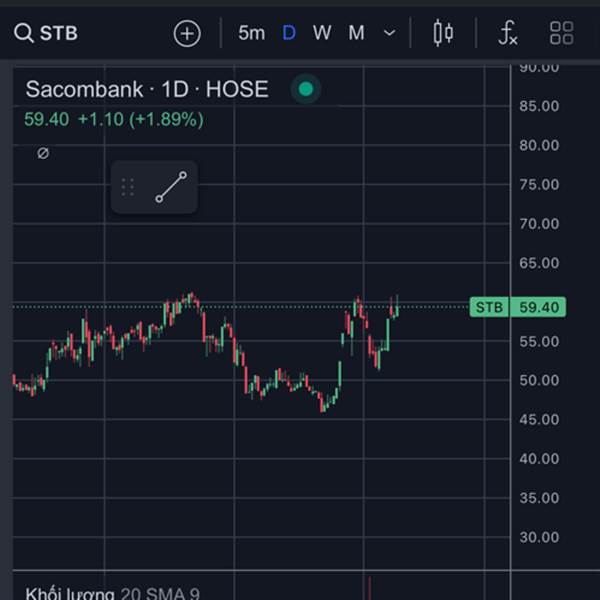Viewport: 600px width, 600px height.
Task: Click the 80.00 price axis label
Action: coord(539,145)
